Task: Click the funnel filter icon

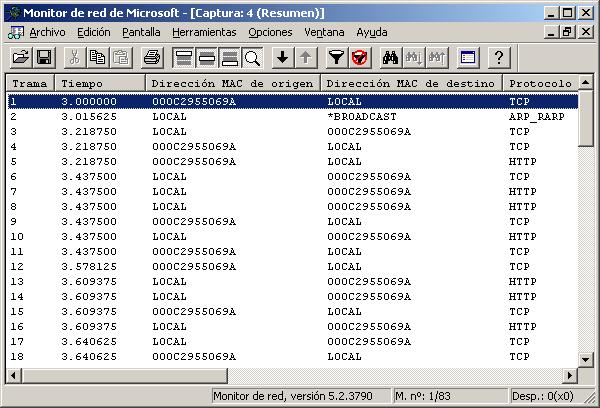Action: pyautogui.click(x=336, y=57)
